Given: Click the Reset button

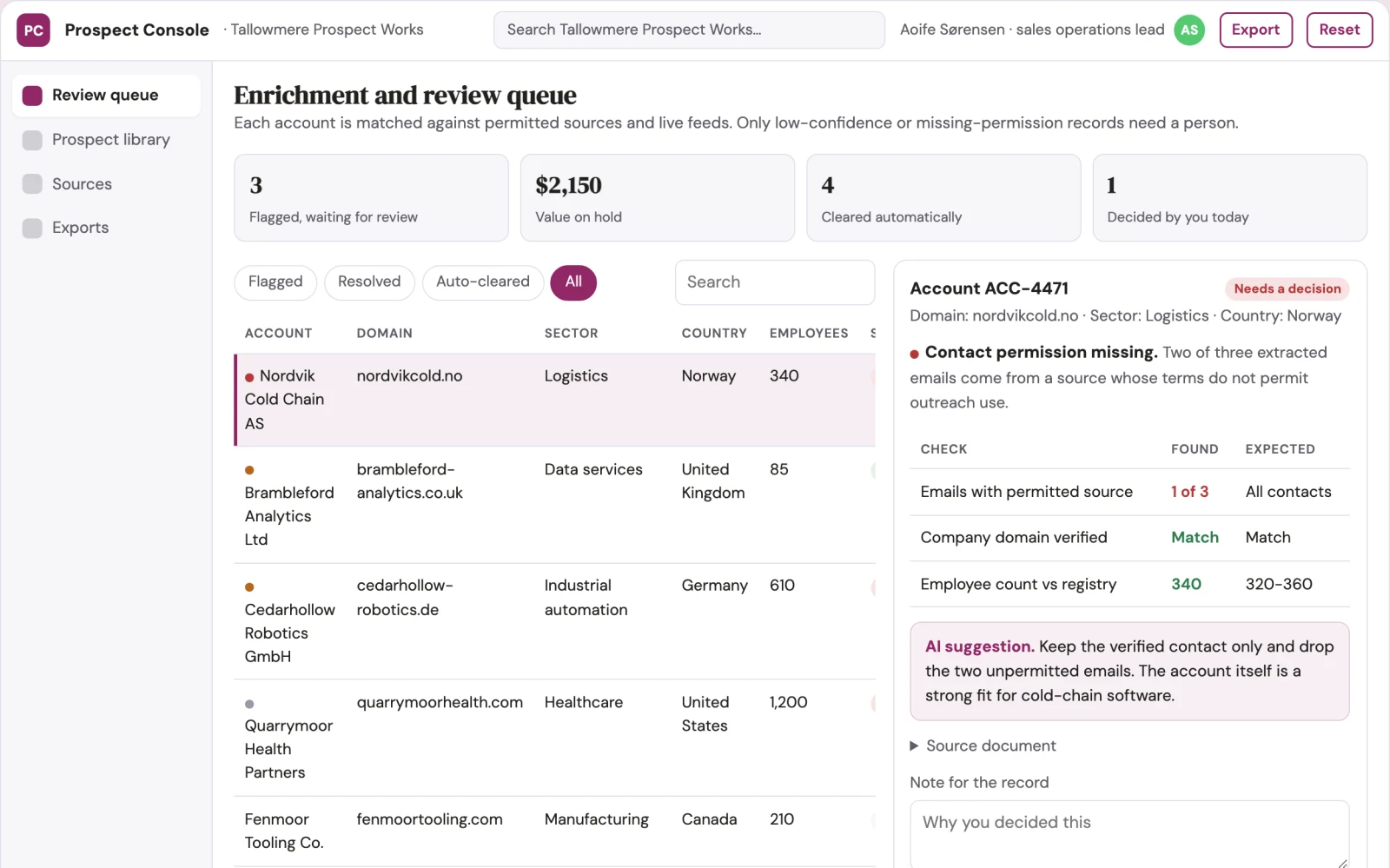Looking at the screenshot, I should tap(1340, 30).
